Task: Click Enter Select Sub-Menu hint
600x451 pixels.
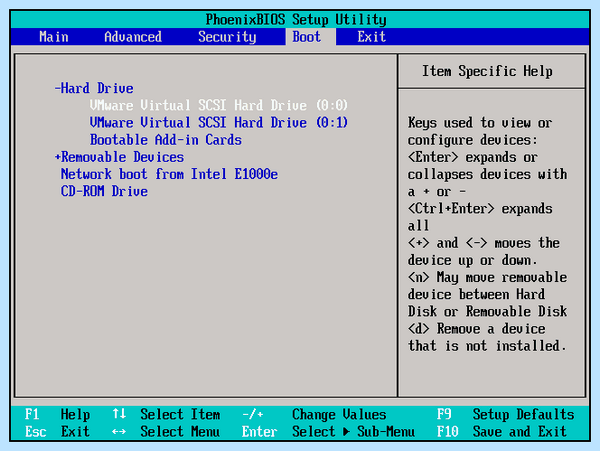Action: 328,431
